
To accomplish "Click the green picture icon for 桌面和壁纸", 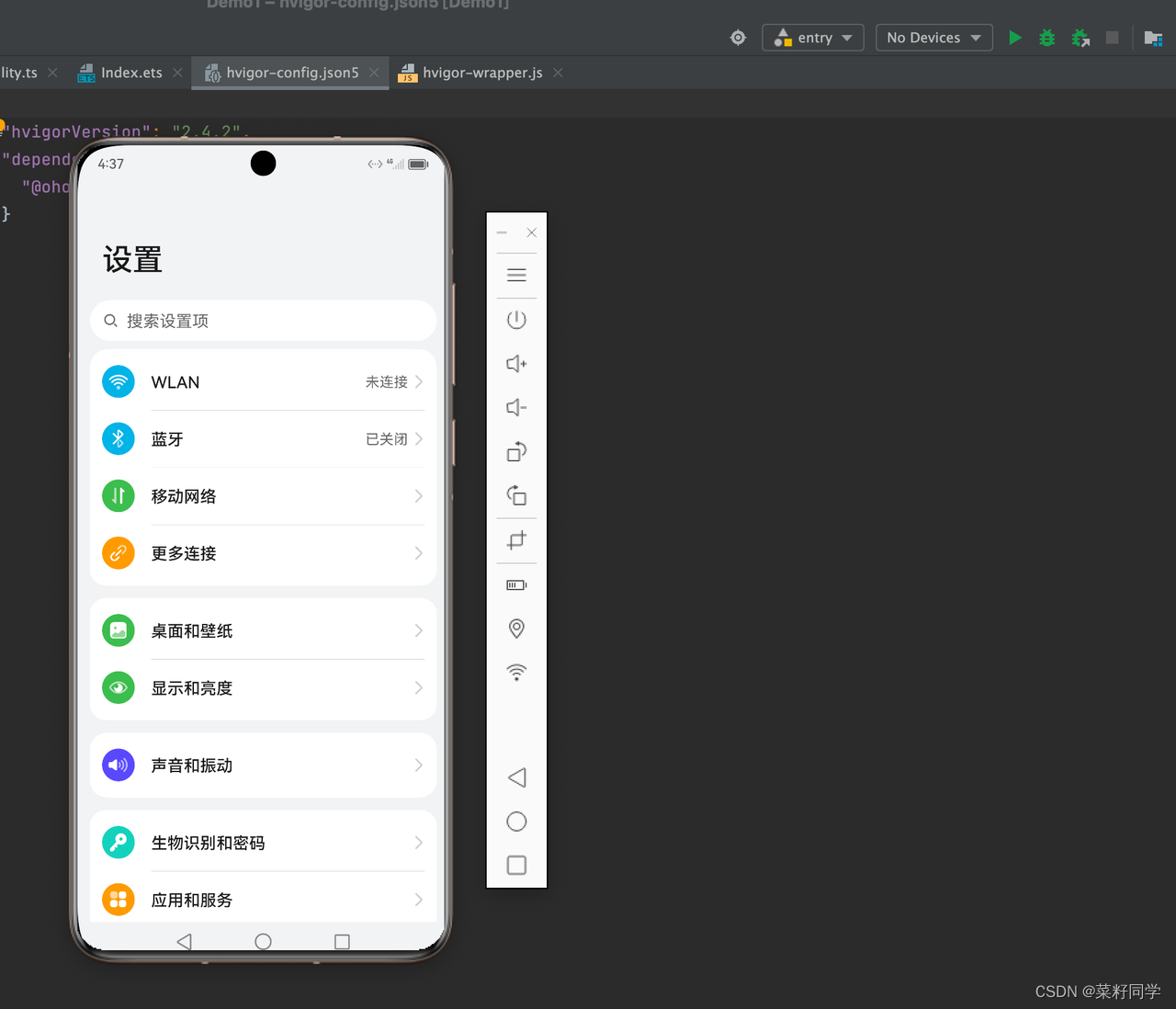I will (x=119, y=630).
